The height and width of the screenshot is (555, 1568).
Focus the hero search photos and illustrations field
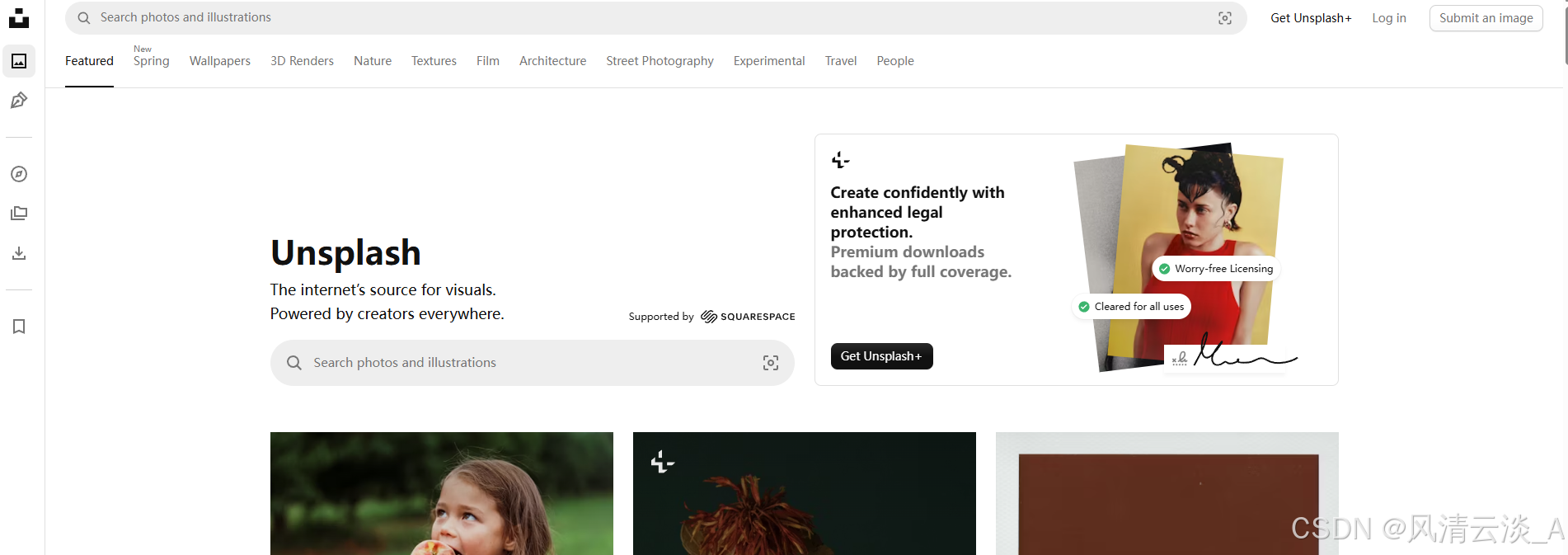532,363
